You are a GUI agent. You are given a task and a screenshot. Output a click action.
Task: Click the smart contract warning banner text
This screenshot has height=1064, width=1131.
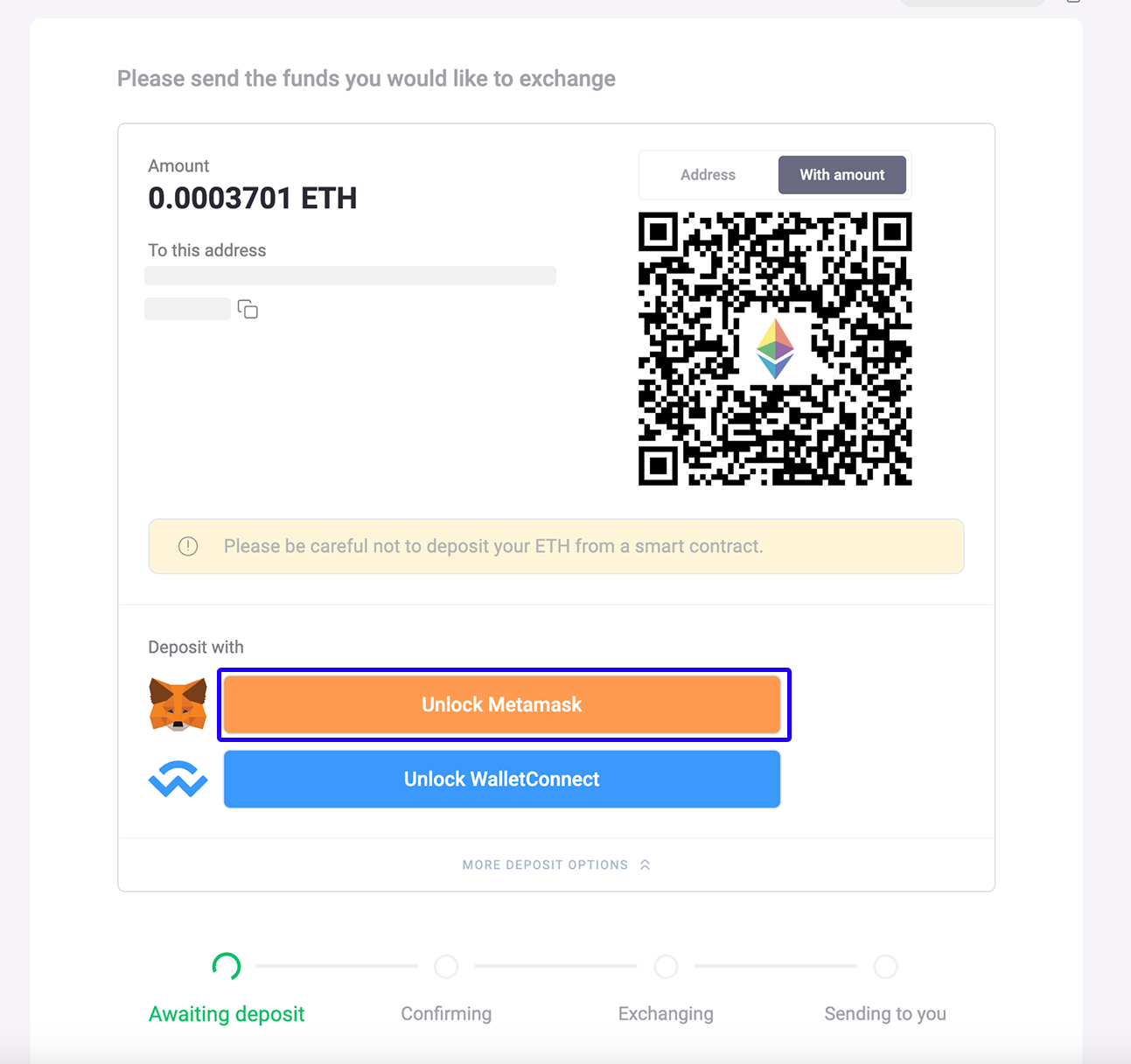pos(493,547)
